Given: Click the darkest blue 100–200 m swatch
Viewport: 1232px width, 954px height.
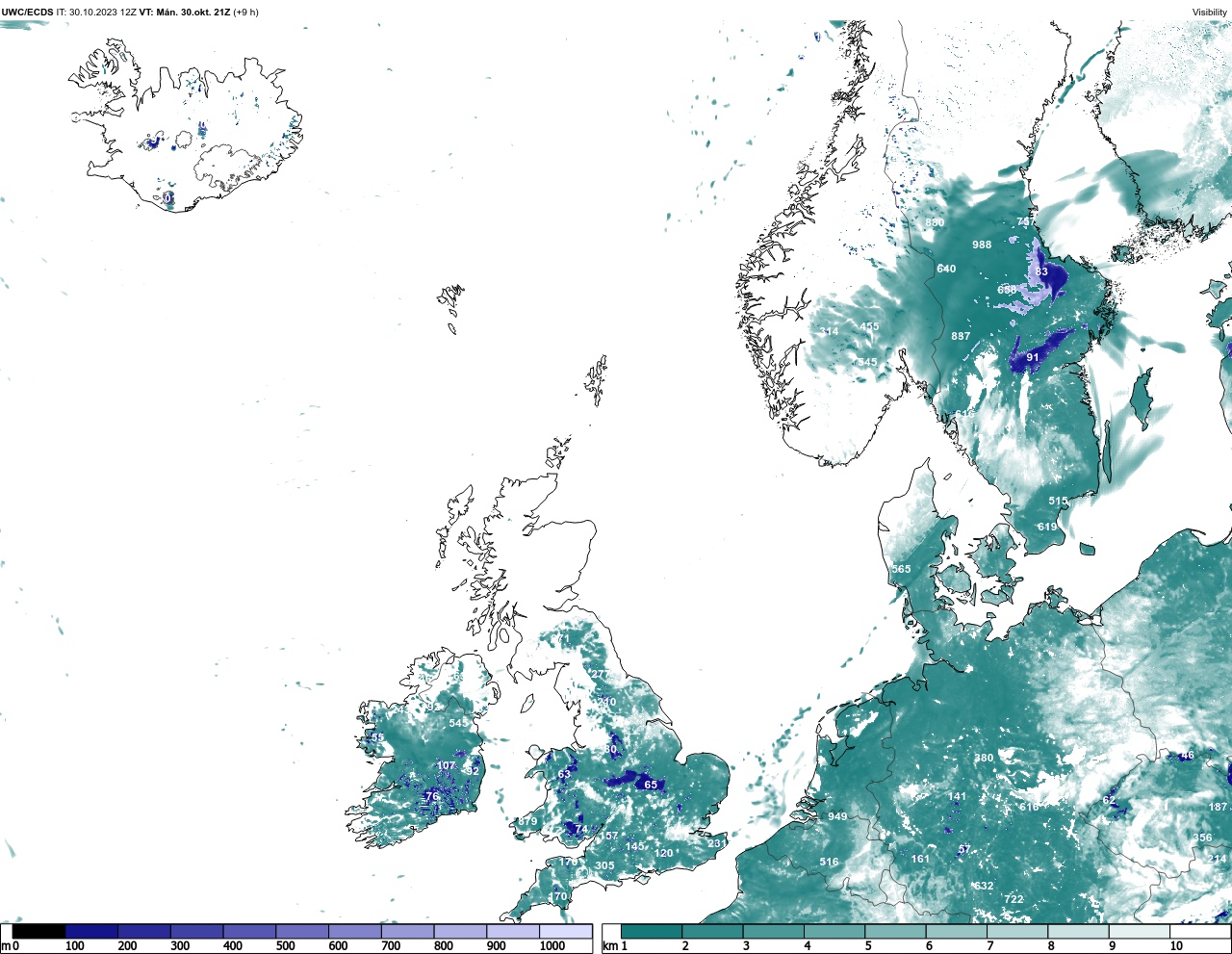Looking at the screenshot, I should (x=91, y=932).
